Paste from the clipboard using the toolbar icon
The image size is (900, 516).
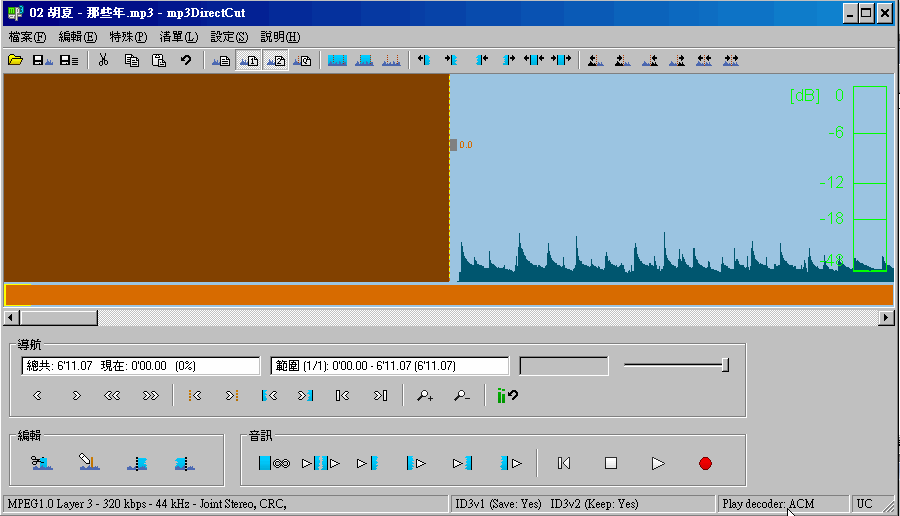[x=159, y=60]
